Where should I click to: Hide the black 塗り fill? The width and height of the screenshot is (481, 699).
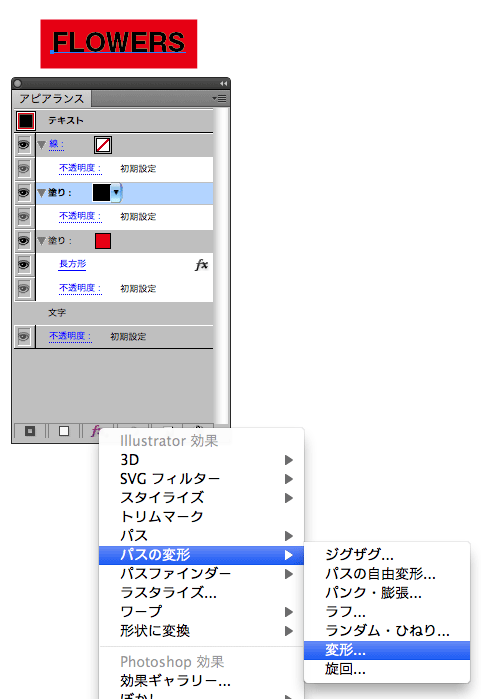pyautogui.click(x=24, y=193)
